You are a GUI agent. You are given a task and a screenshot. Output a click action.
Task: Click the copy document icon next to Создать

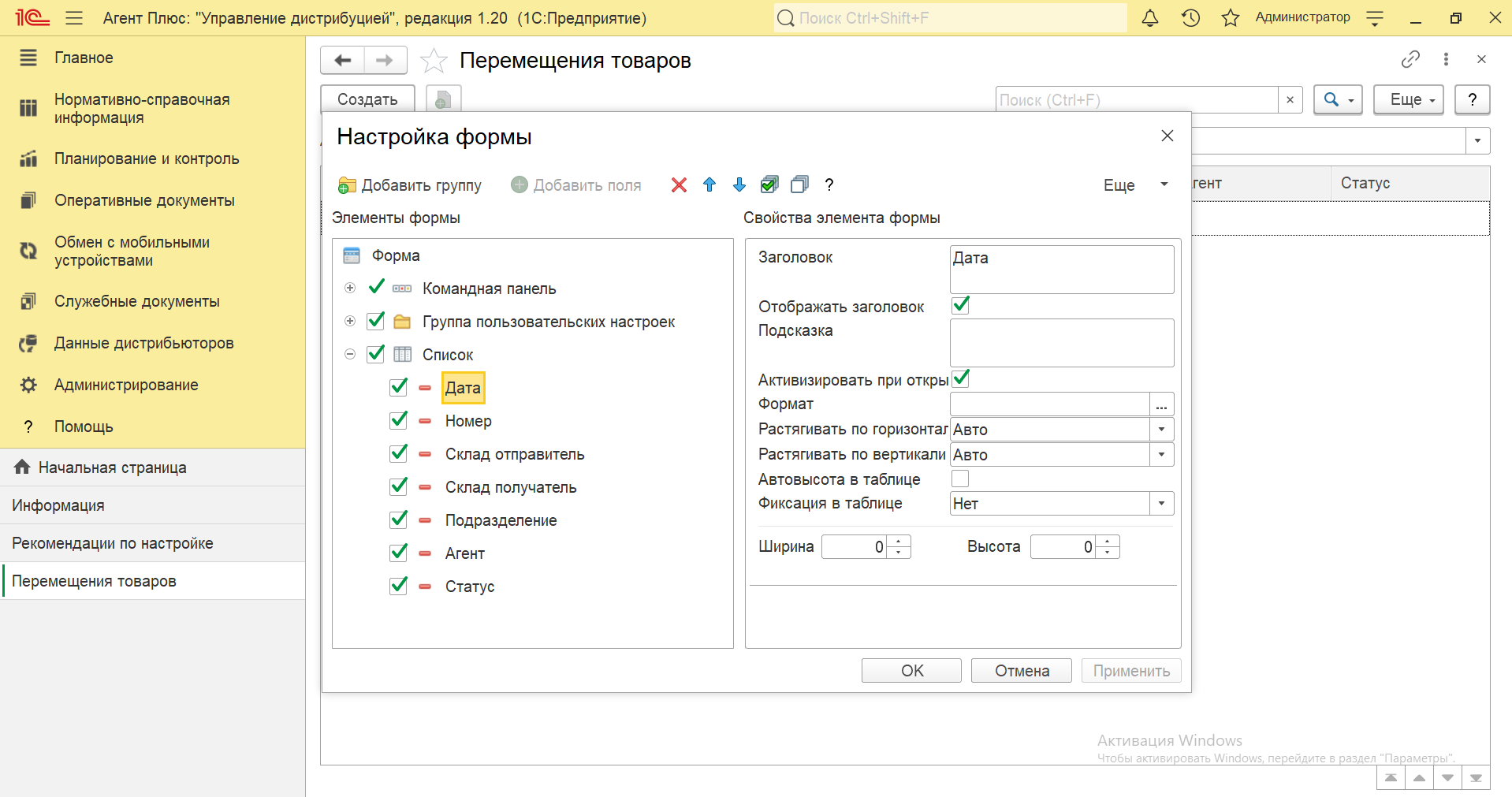[x=443, y=99]
